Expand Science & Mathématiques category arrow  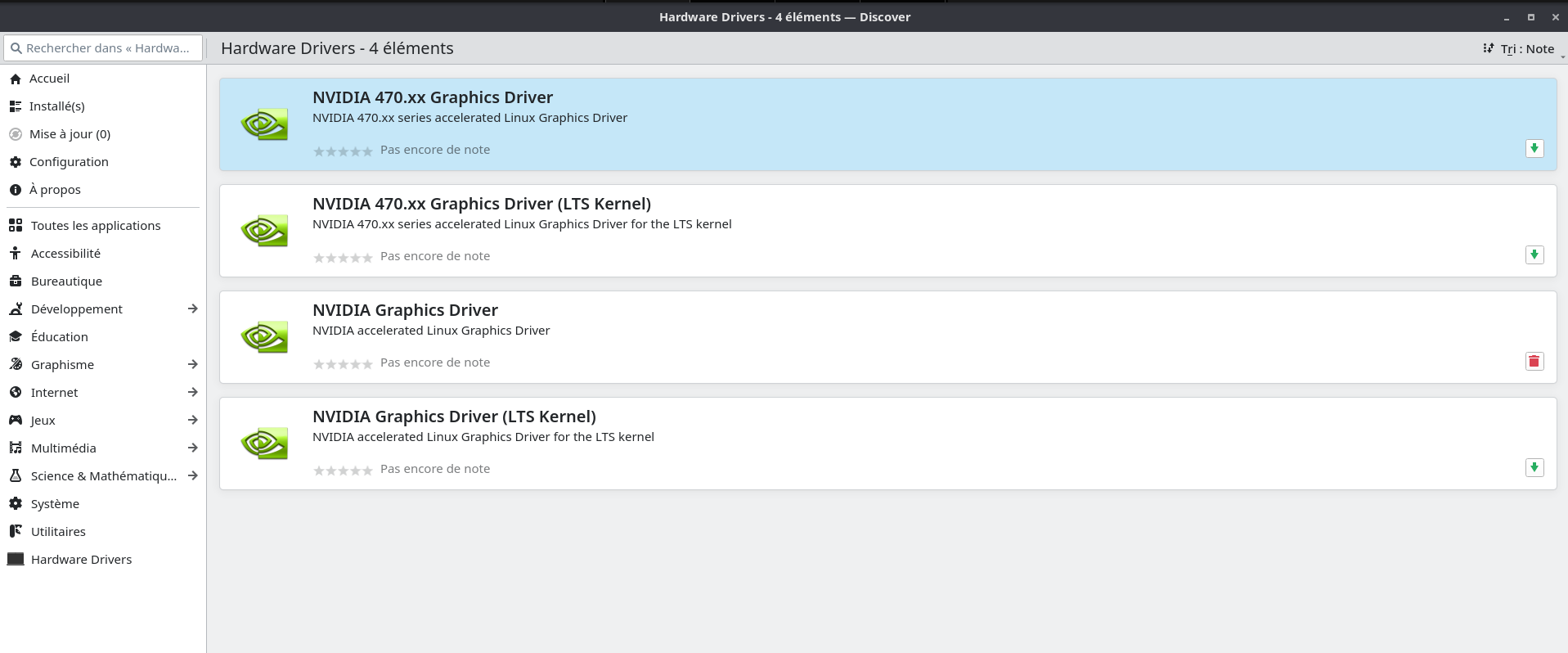tap(193, 476)
